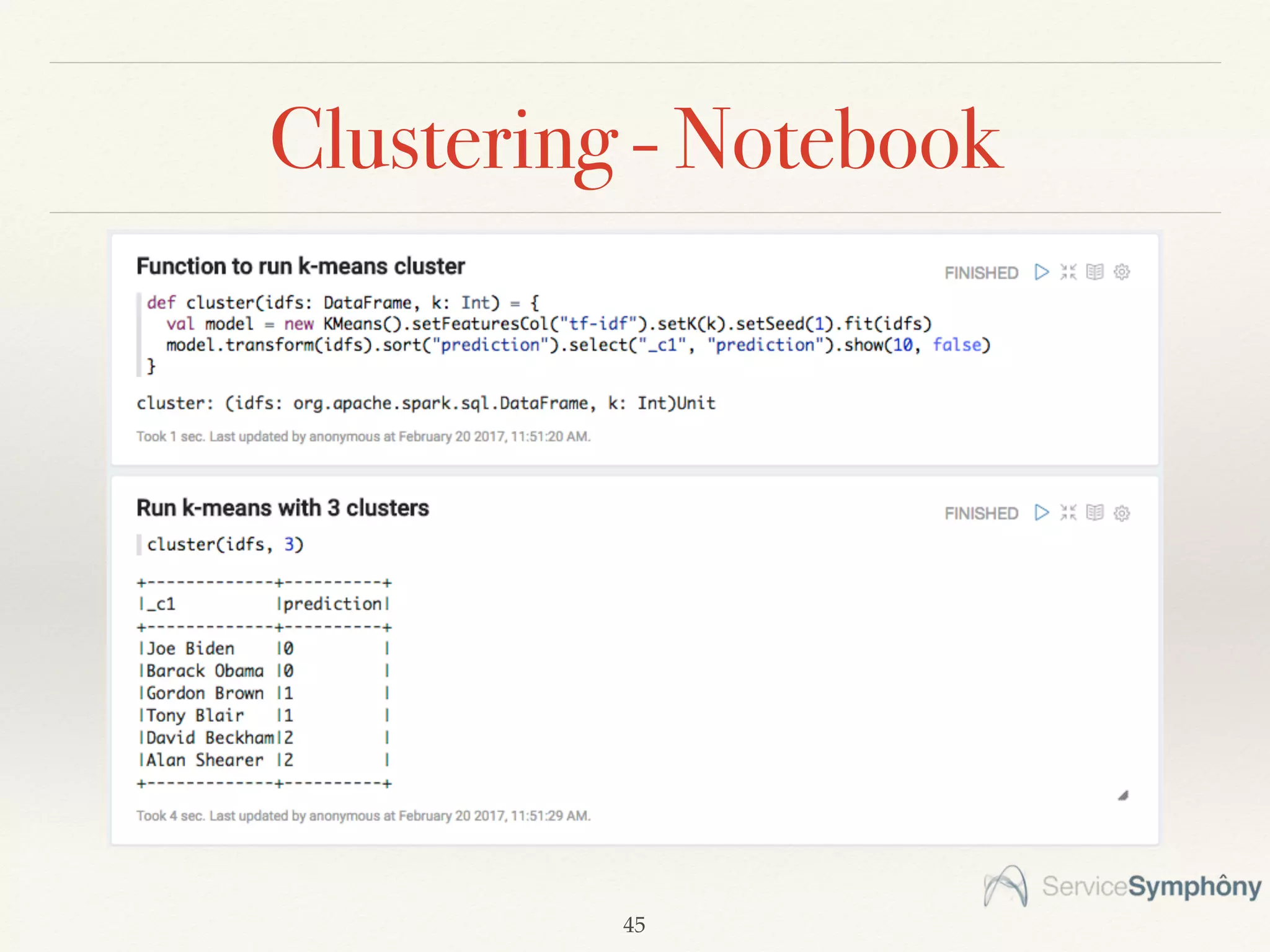The height and width of the screenshot is (952, 1270).
Task: Open settings gear of first paragraph
Action: pos(1121,272)
